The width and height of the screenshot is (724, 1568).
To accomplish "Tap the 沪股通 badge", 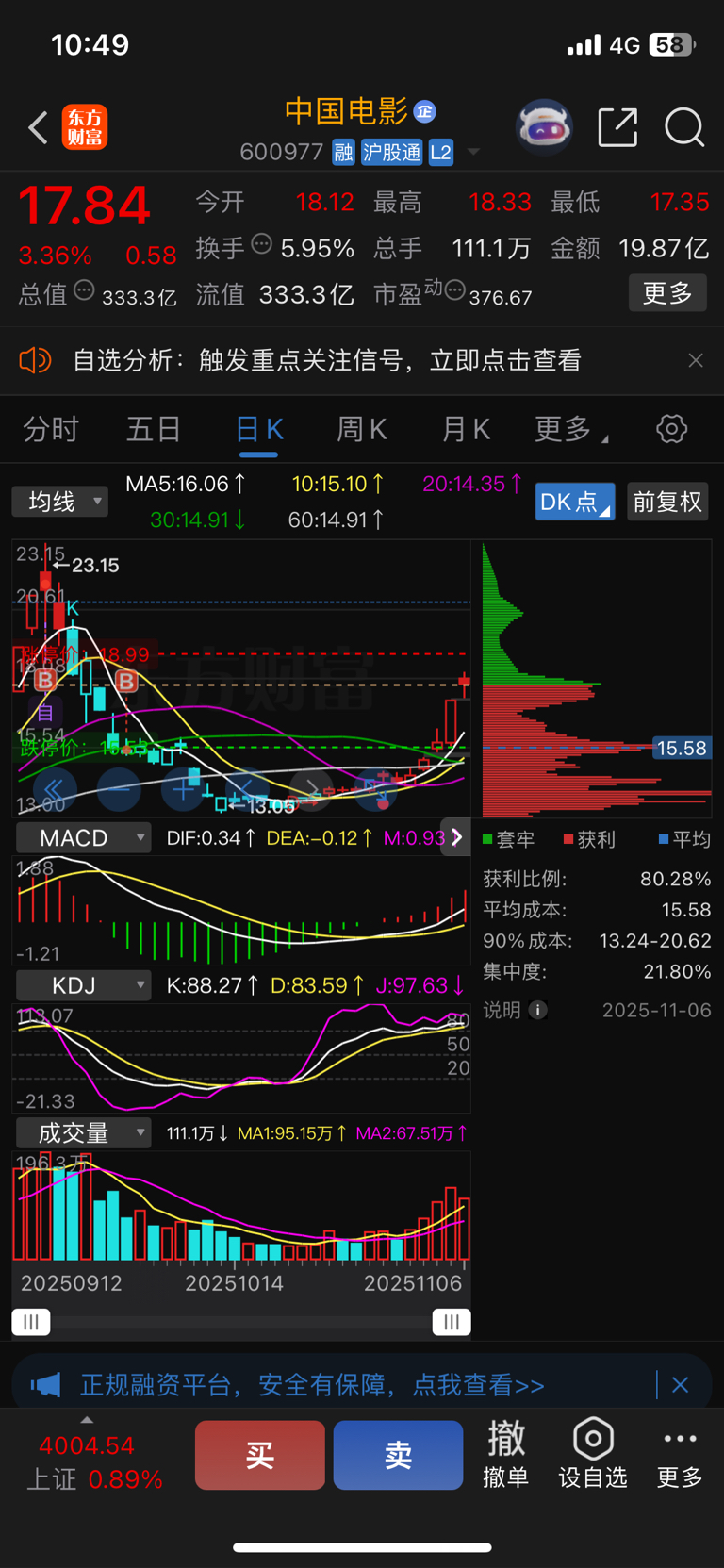I will point(391,152).
